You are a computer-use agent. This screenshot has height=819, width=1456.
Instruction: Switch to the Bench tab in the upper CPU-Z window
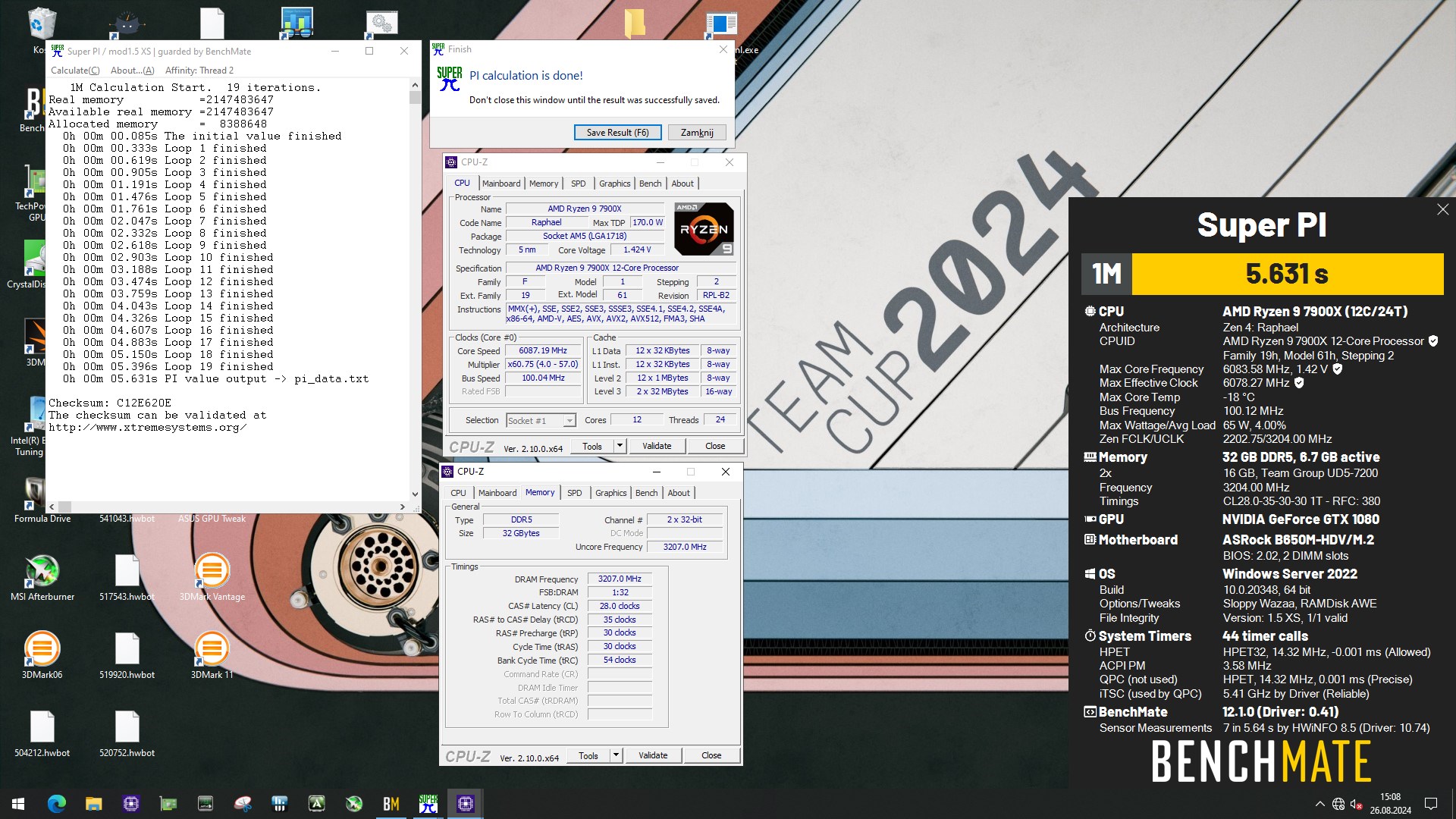[650, 184]
